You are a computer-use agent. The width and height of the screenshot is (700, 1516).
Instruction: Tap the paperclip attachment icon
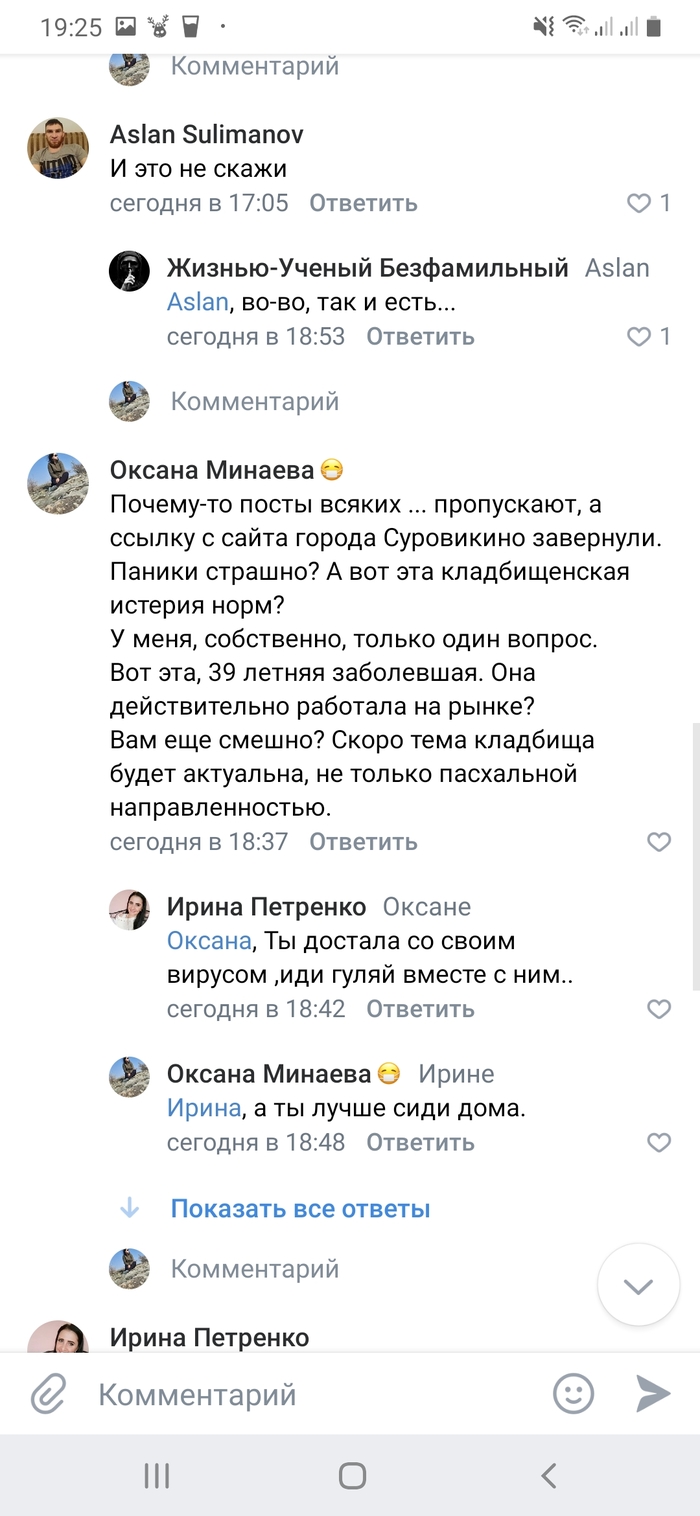click(48, 1393)
